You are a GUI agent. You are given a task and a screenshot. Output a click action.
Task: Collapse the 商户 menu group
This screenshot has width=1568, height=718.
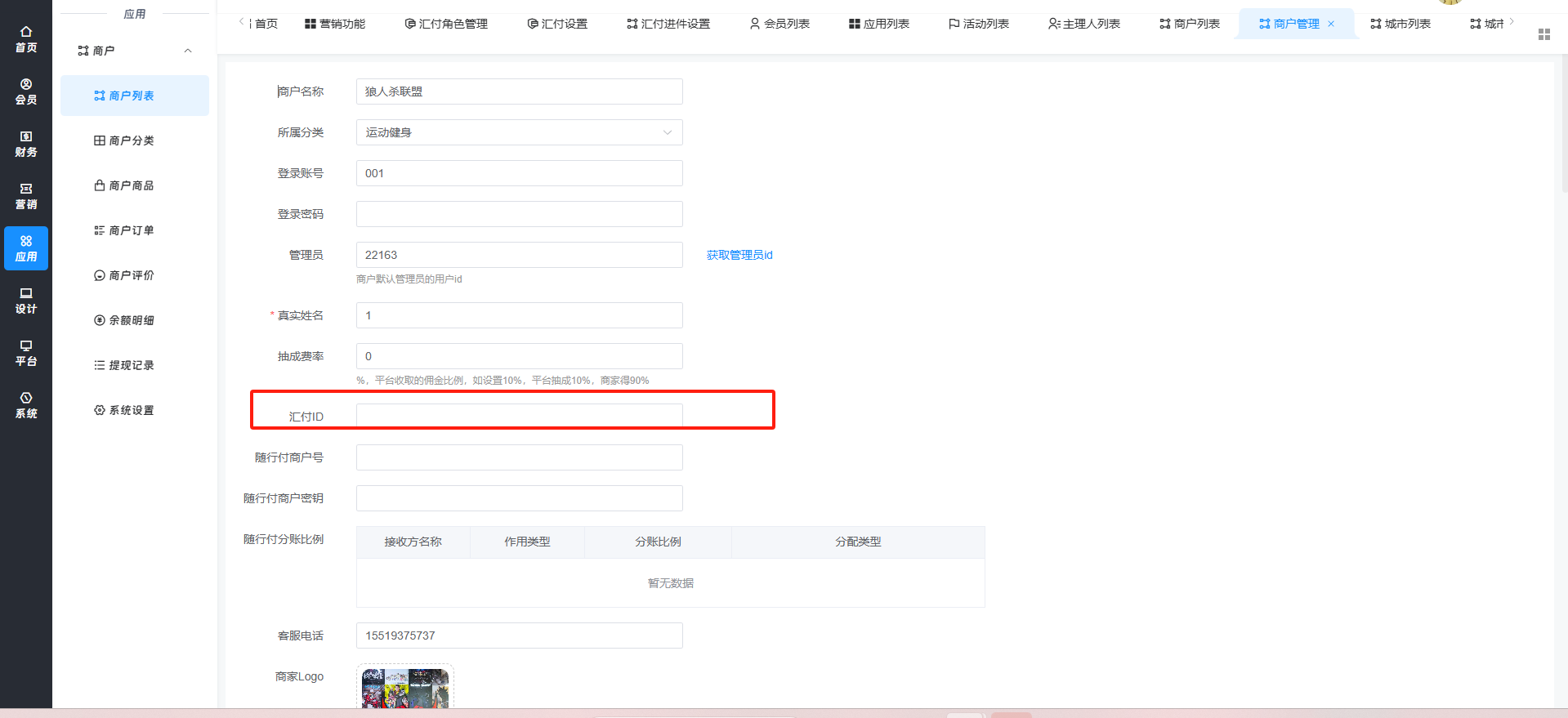188,51
